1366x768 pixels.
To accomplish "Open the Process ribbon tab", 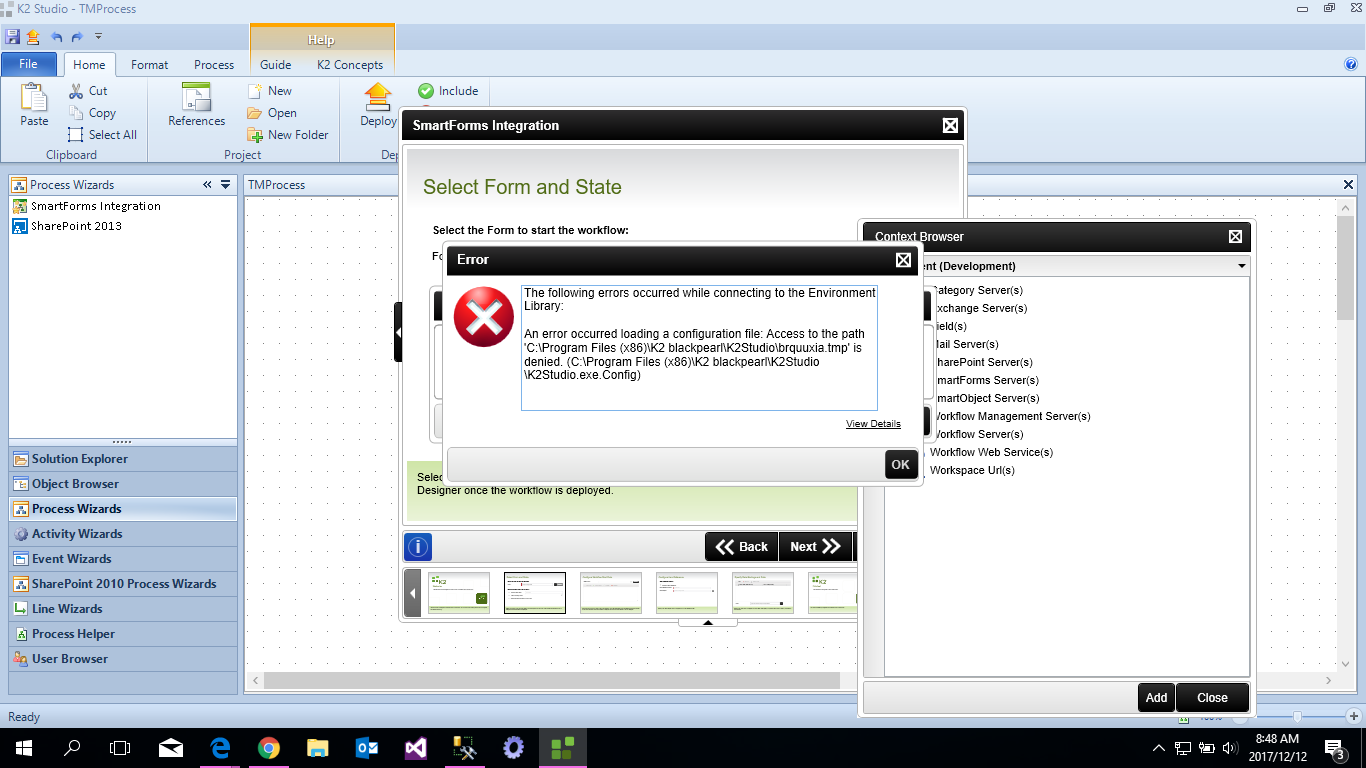I will (x=214, y=65).
